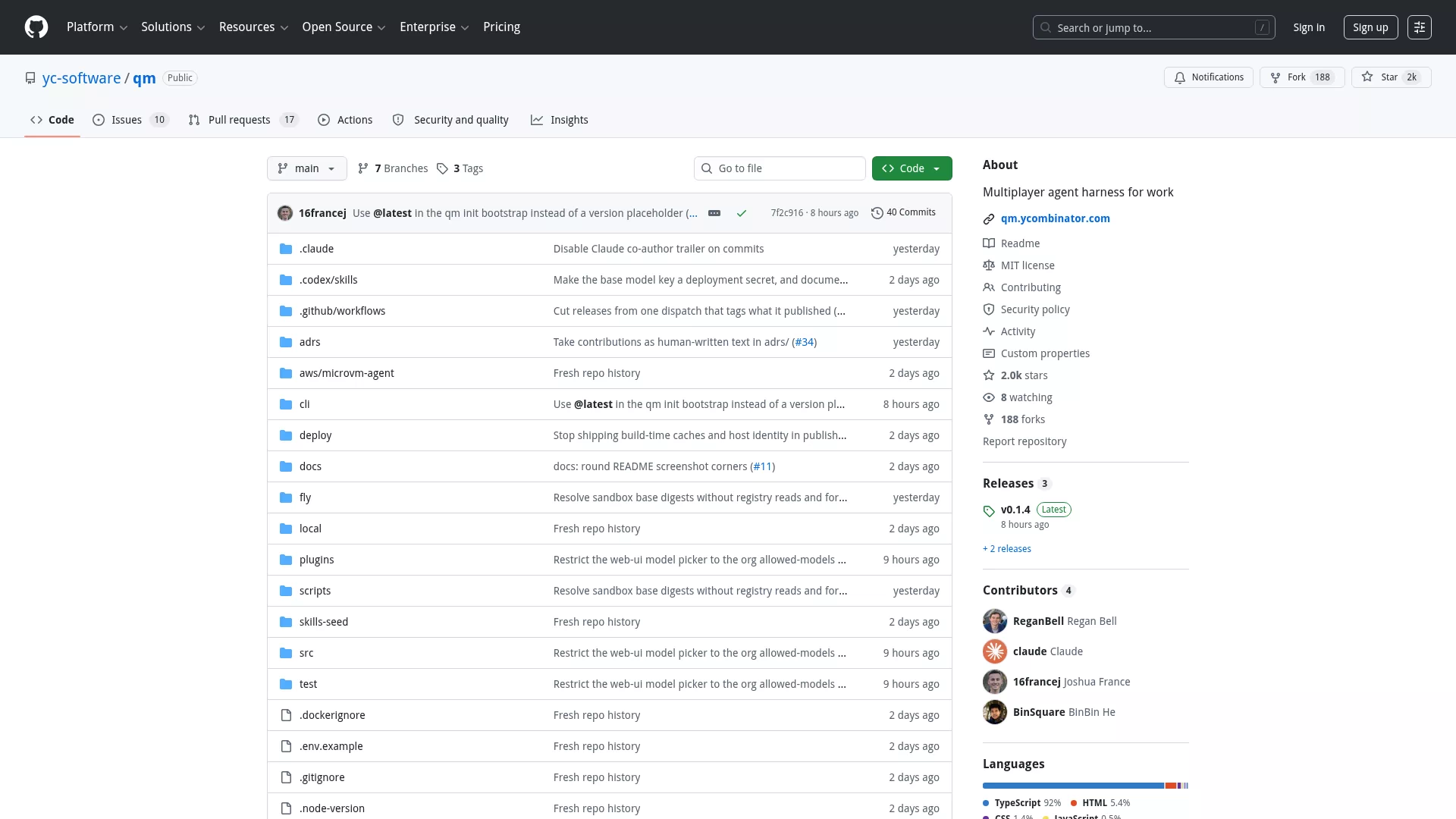Open the skills-seed folder name
The image size is (1456, 819).
pyautogui.click(x=323, y=622)
